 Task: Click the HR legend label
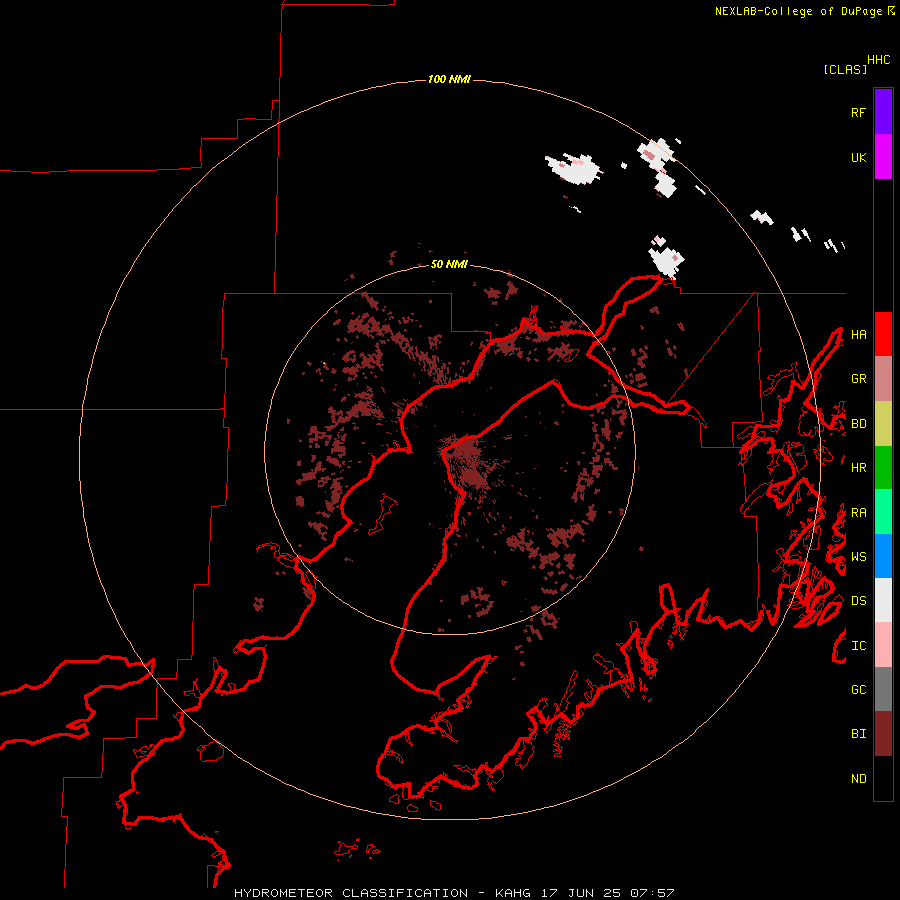(858, 468)
